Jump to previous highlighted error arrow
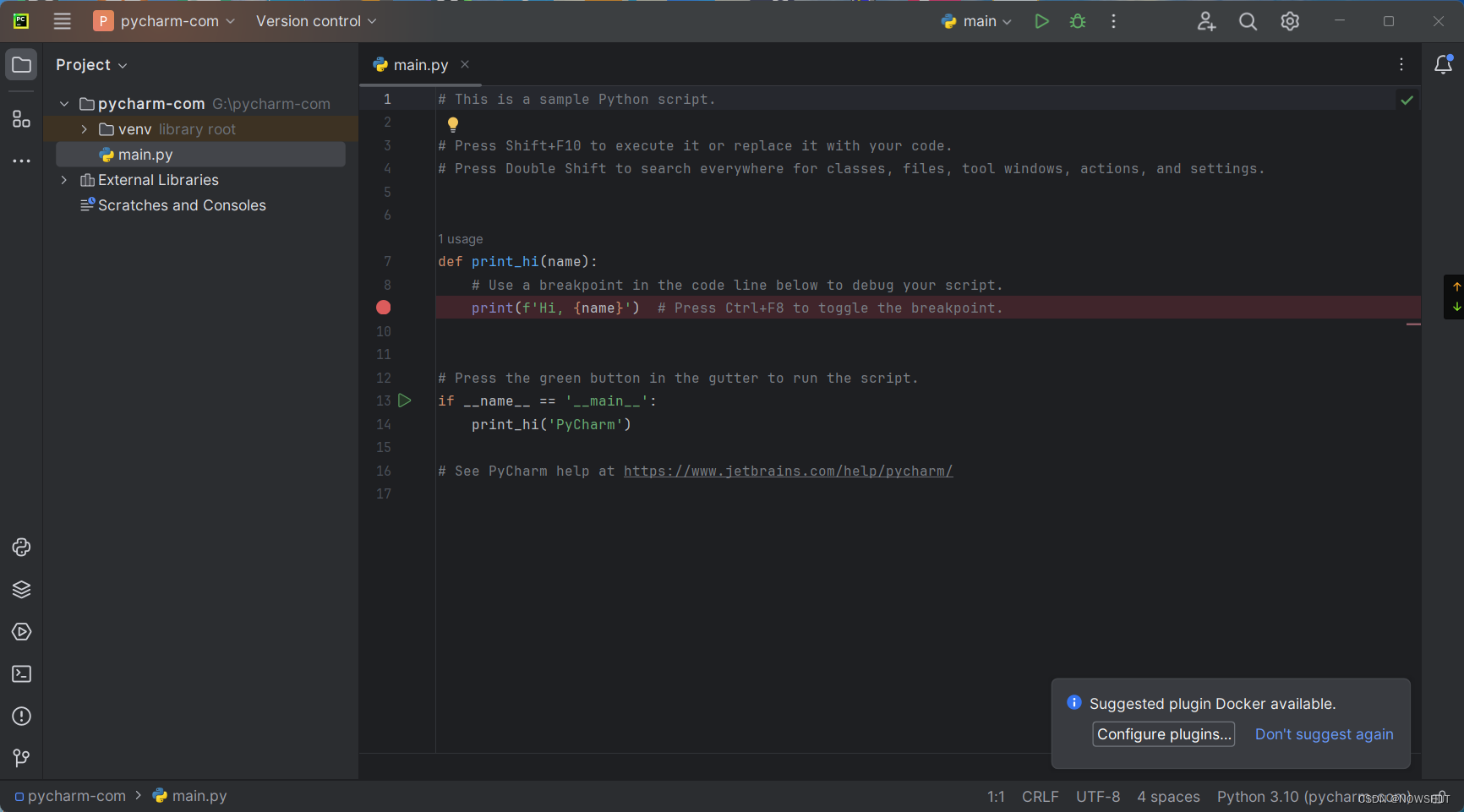 1456,286
